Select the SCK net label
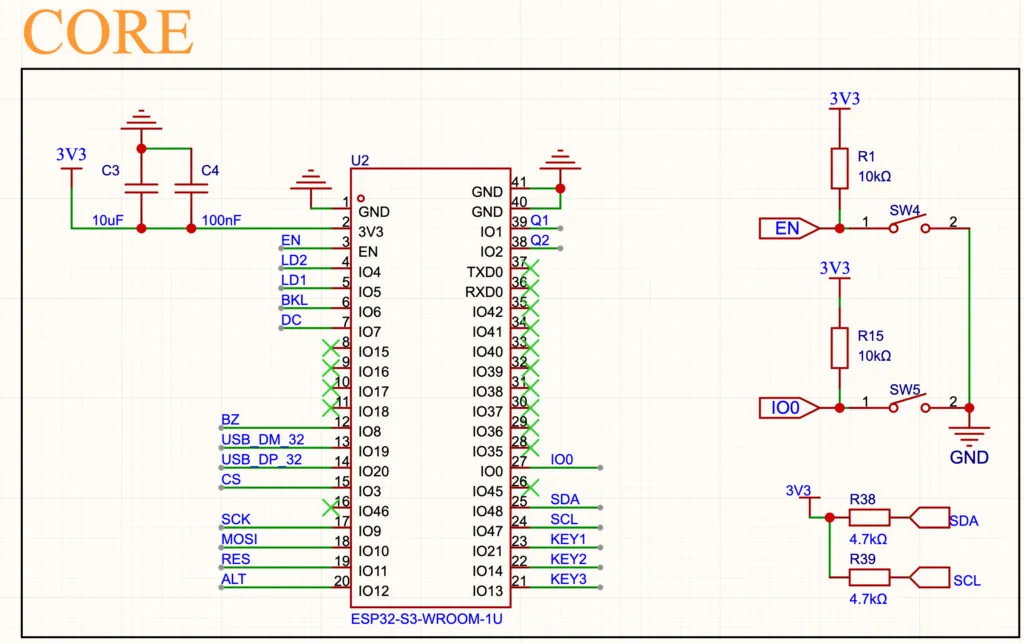Screen dimensions: 1024x643 pos(236,520)
